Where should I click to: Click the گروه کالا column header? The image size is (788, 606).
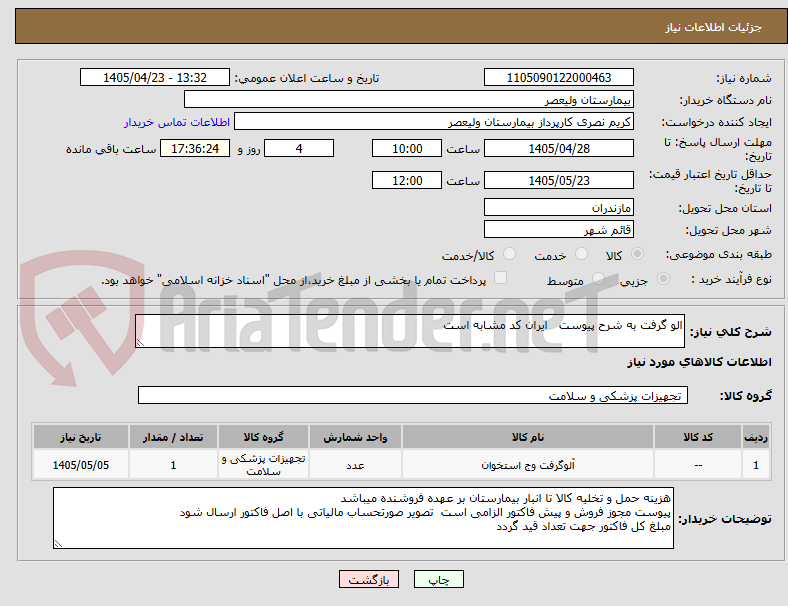point(263,437)
